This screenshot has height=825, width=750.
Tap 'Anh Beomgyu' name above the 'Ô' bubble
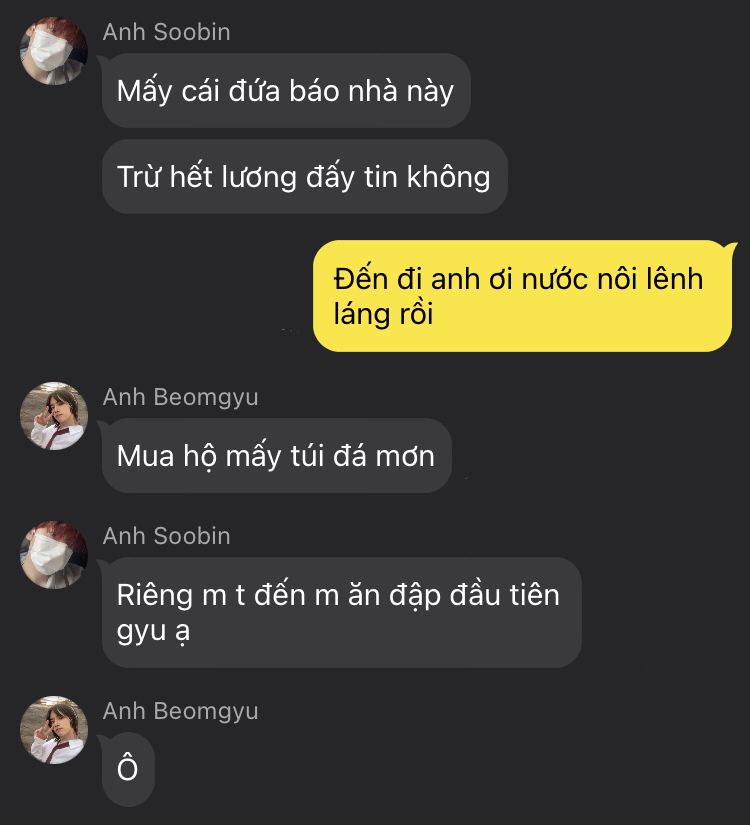click(181, 711)
